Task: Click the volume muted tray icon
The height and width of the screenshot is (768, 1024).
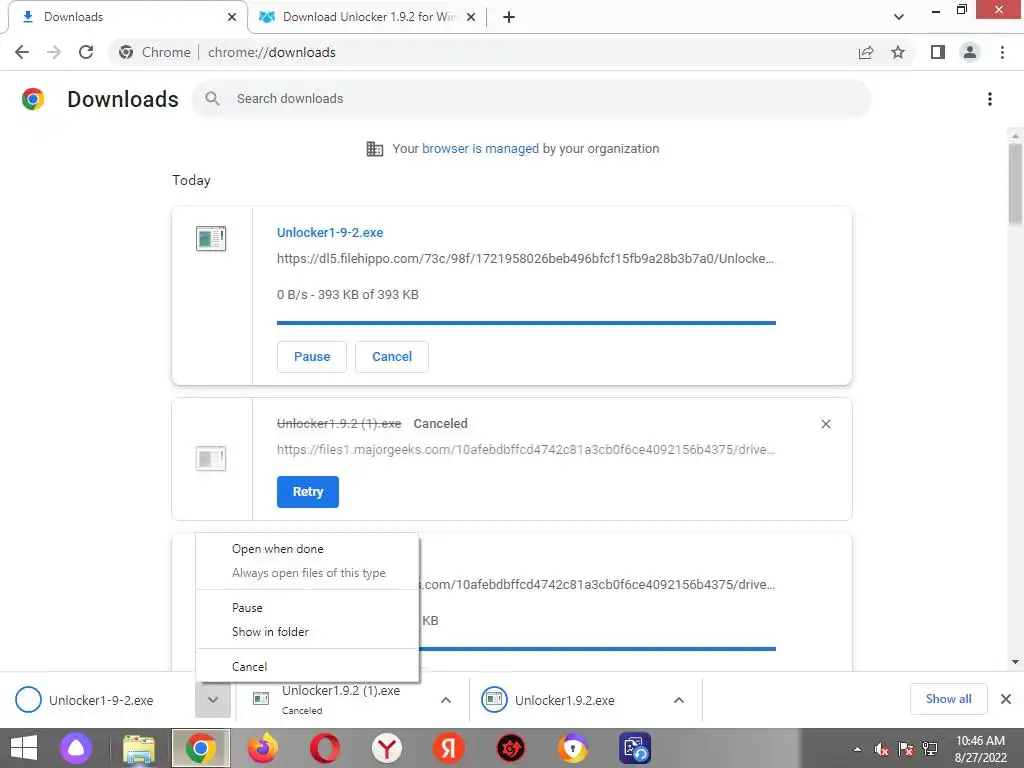Action: [882, 749]
